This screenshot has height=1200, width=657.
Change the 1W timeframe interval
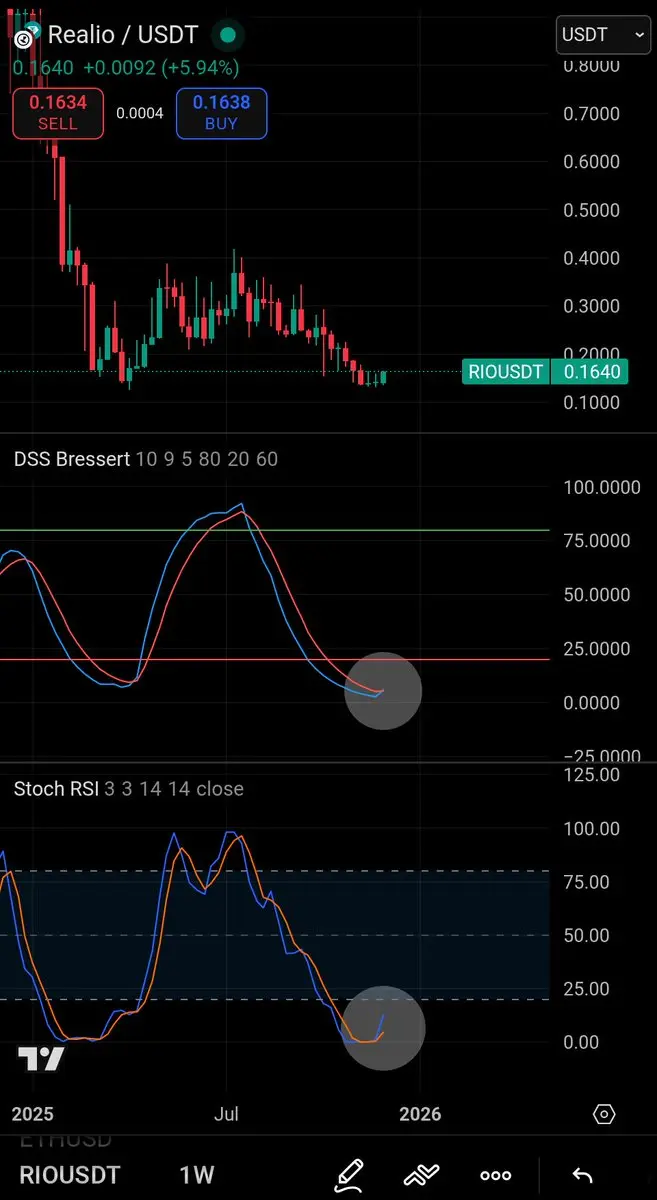196,1174
